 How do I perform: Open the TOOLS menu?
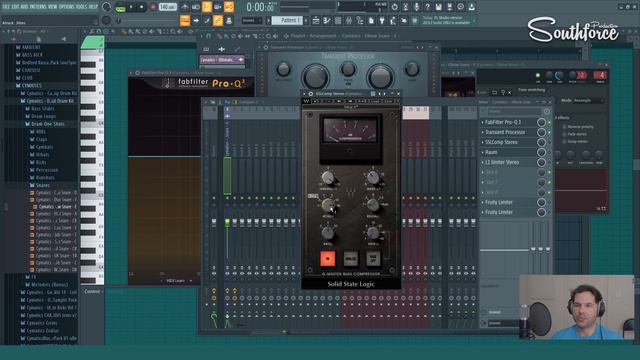[x=81, y=7]
